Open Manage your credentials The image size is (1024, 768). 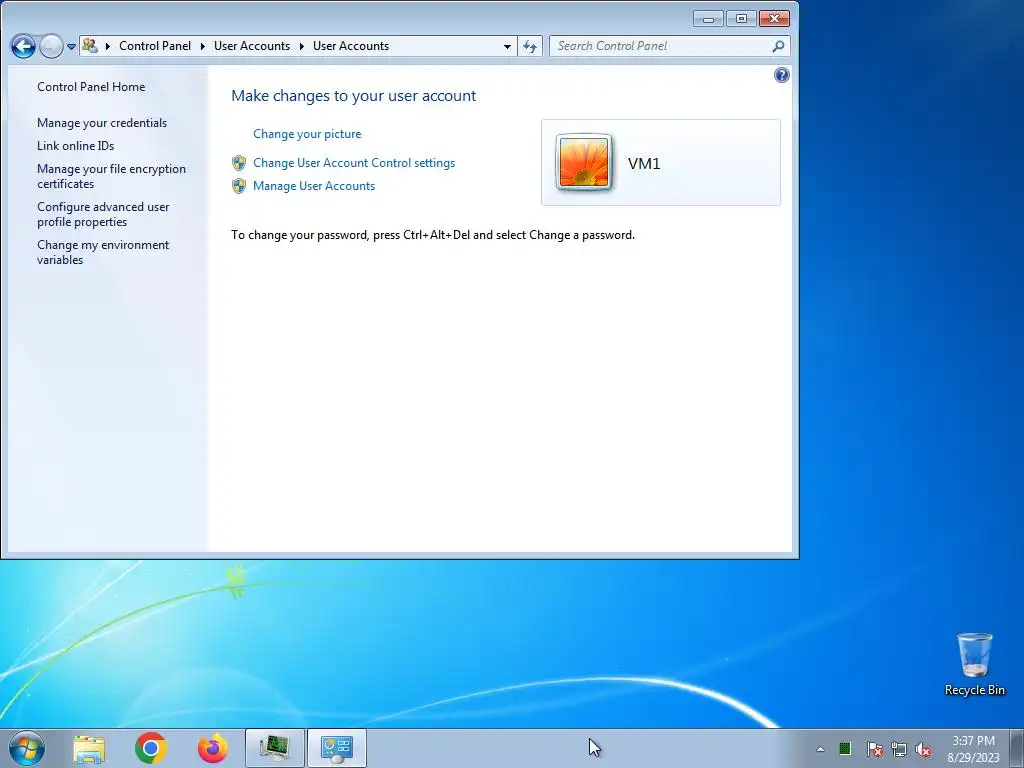102,123
